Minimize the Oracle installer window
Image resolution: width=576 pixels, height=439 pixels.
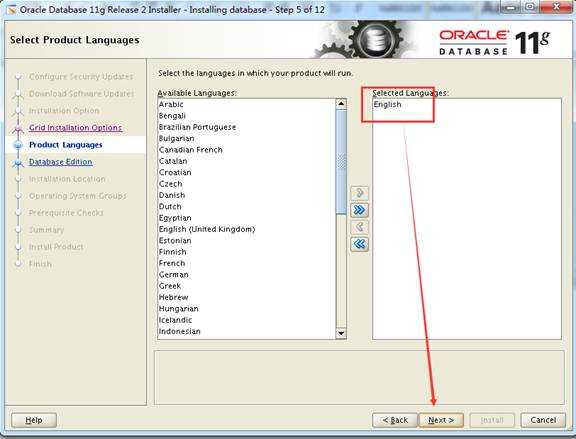click(x=510, y=7)
